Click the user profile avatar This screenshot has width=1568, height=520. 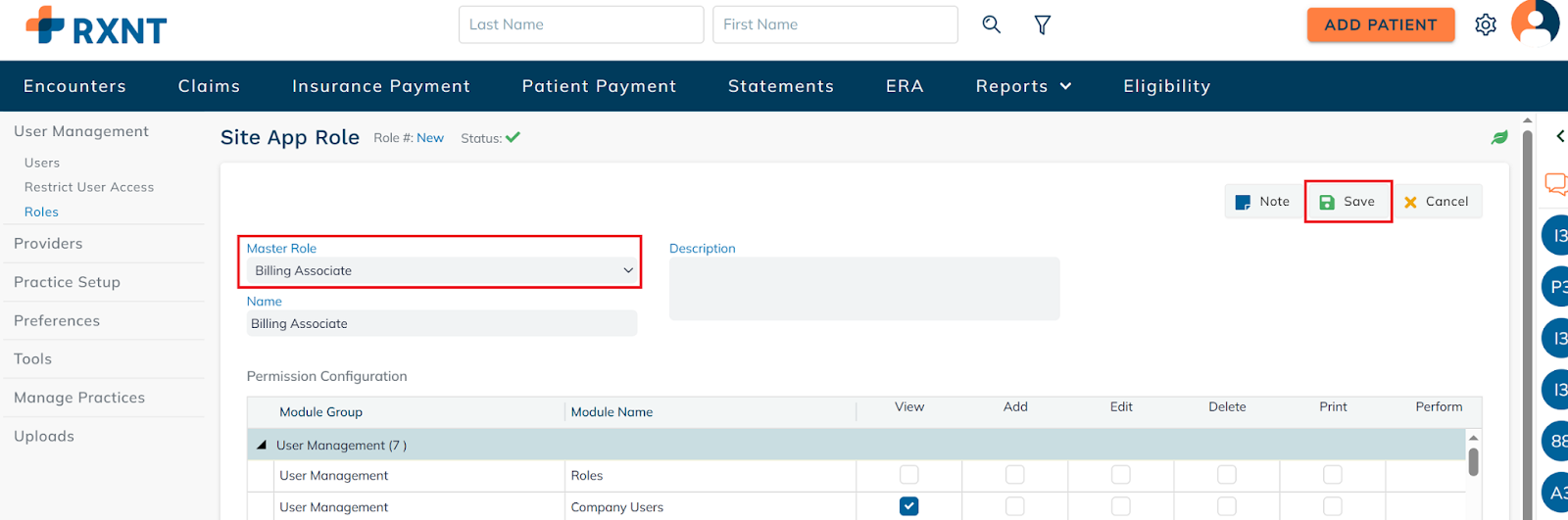click(x=1535, y=23)
